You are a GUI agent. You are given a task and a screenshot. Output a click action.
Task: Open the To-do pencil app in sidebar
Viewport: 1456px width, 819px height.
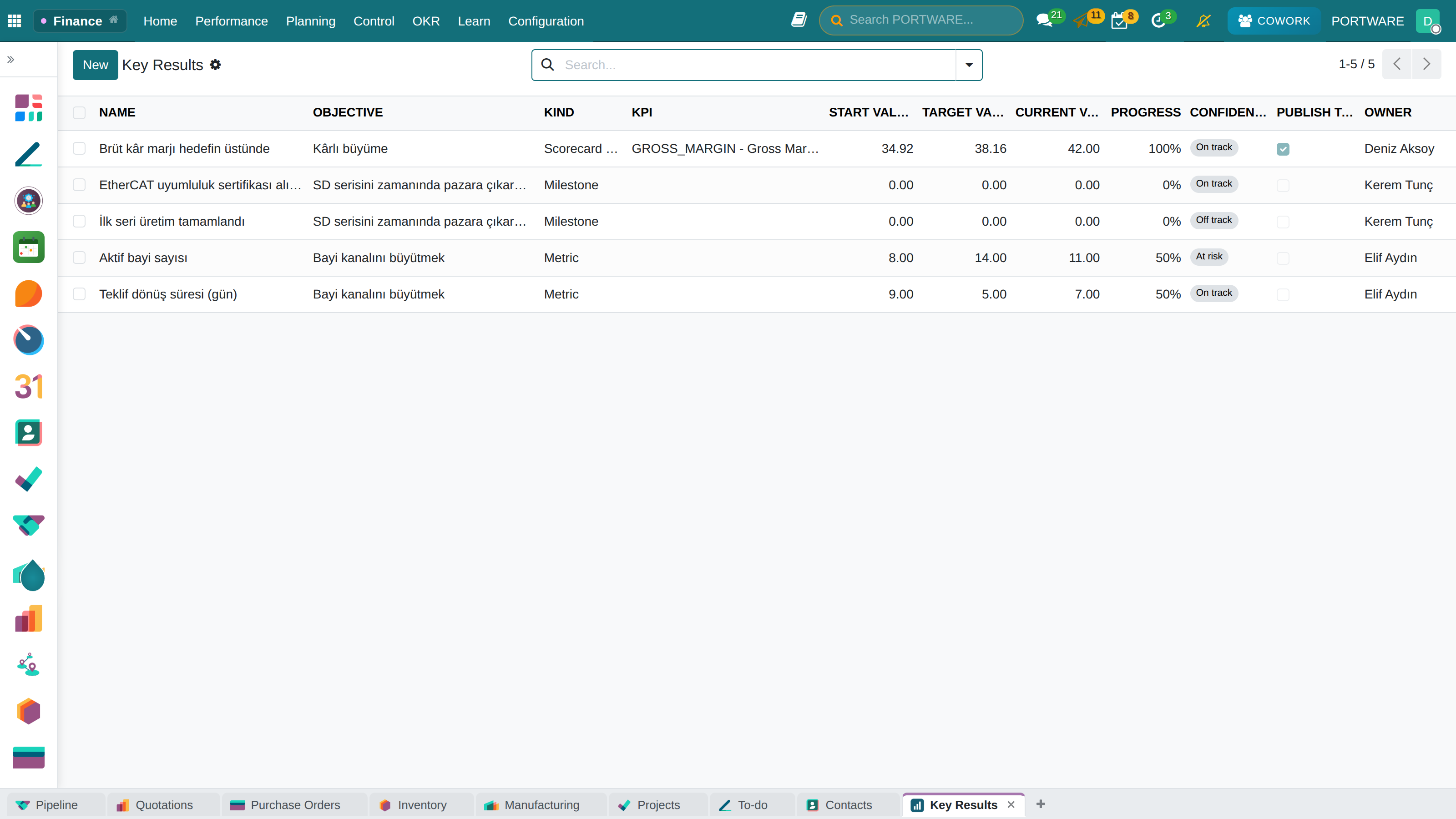pos(28,154)
